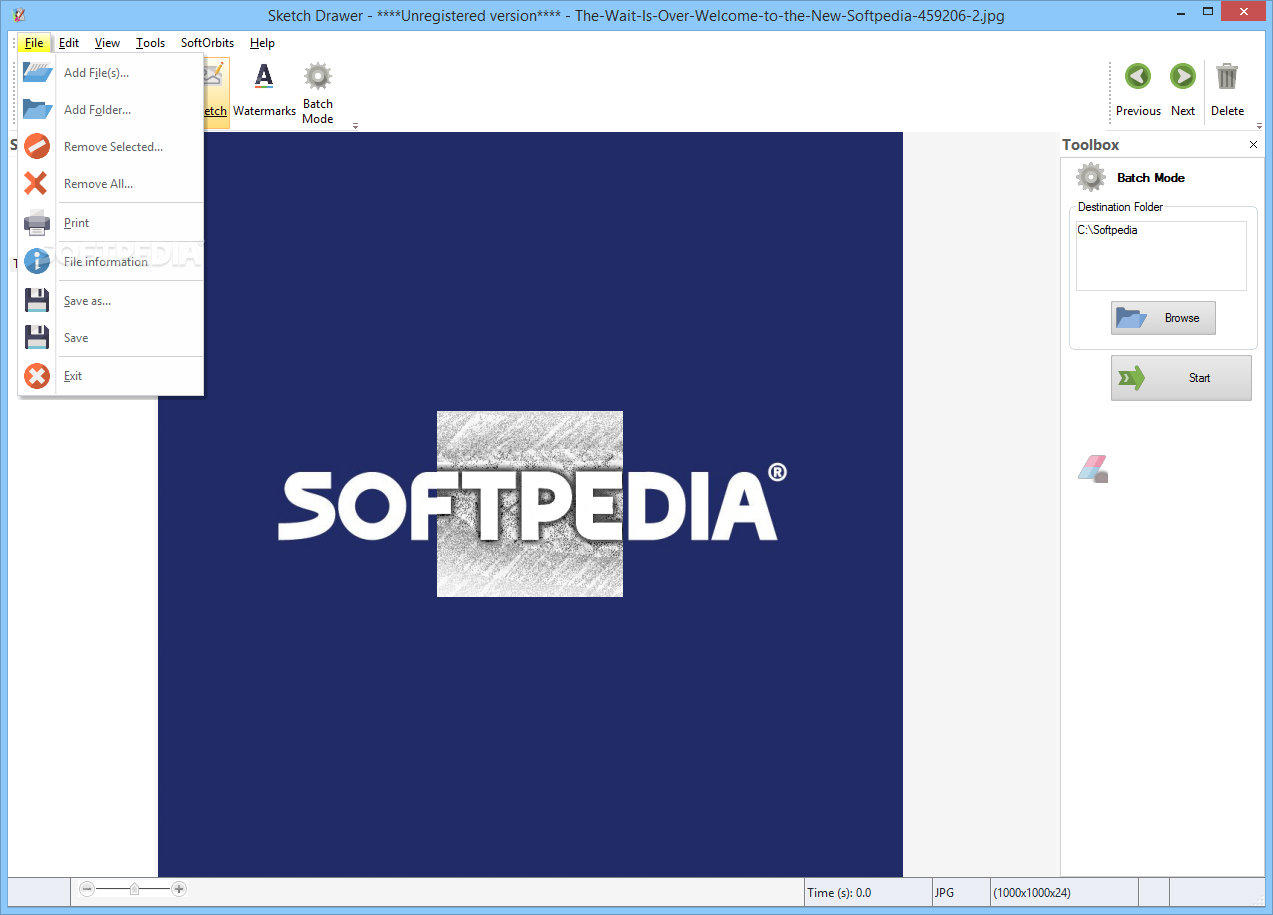
Task: Click the Sketch Drawer app icon in title bar
Action: [x=18, y=15]
